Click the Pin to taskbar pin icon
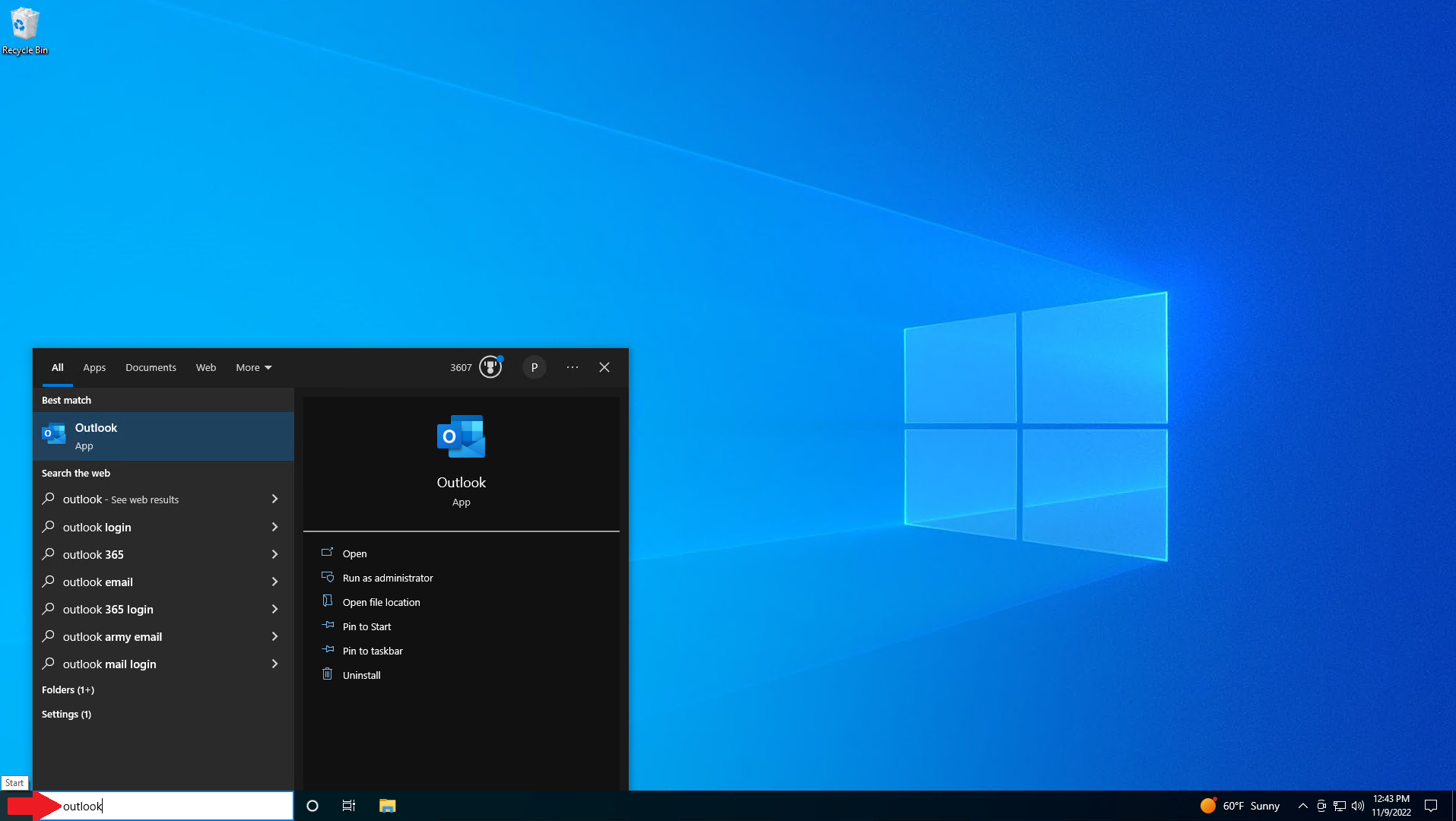The image size is (1456, 821). tap(328, 649)
